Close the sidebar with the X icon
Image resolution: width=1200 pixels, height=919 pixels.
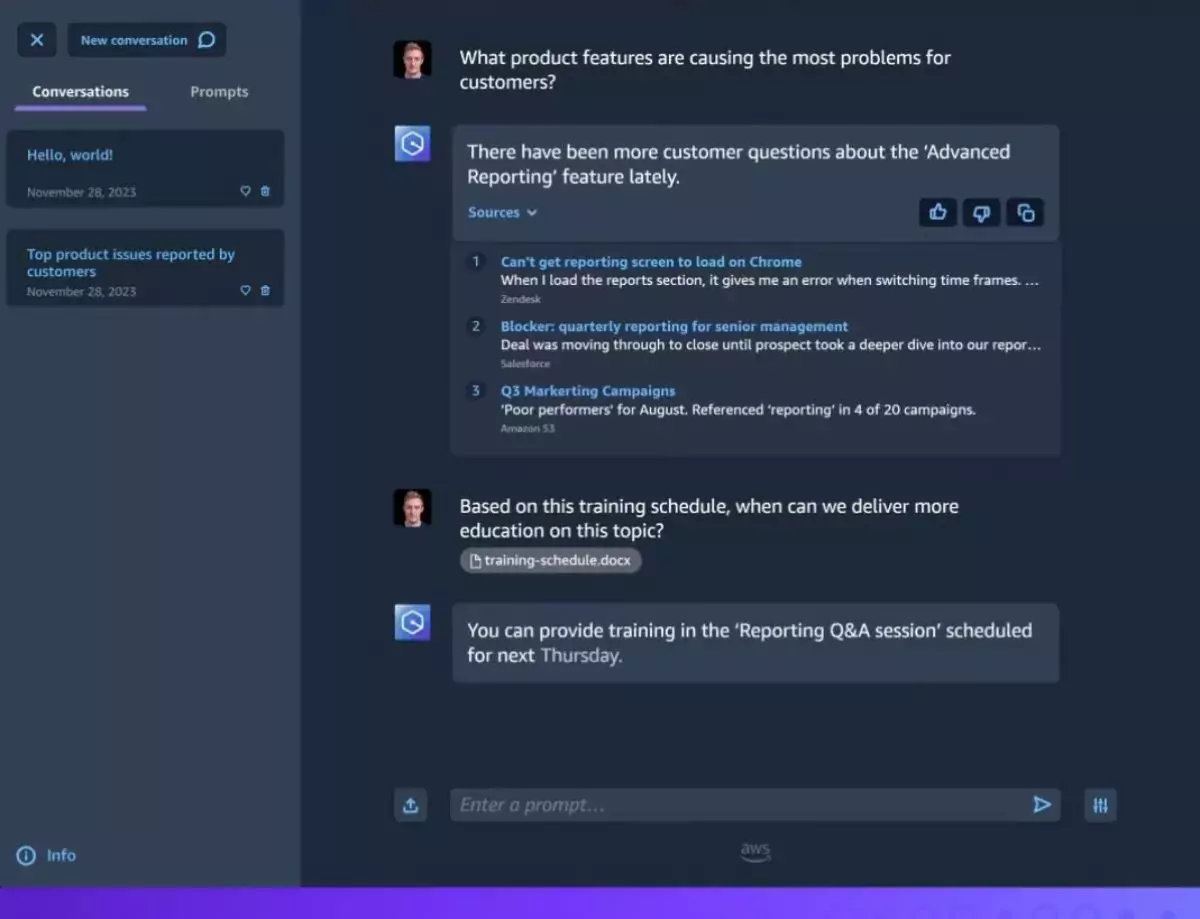click(36, 40)
